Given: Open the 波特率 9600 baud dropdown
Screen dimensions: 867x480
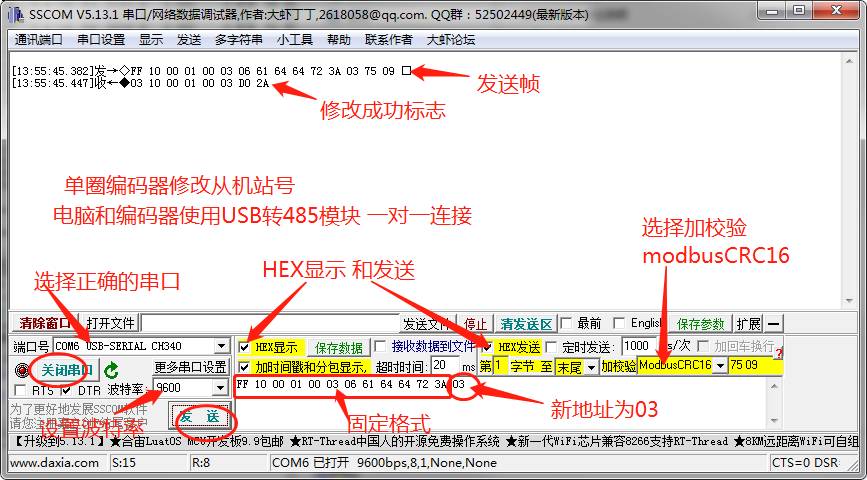Looking at the screenshot, I should tap(220, 388).
